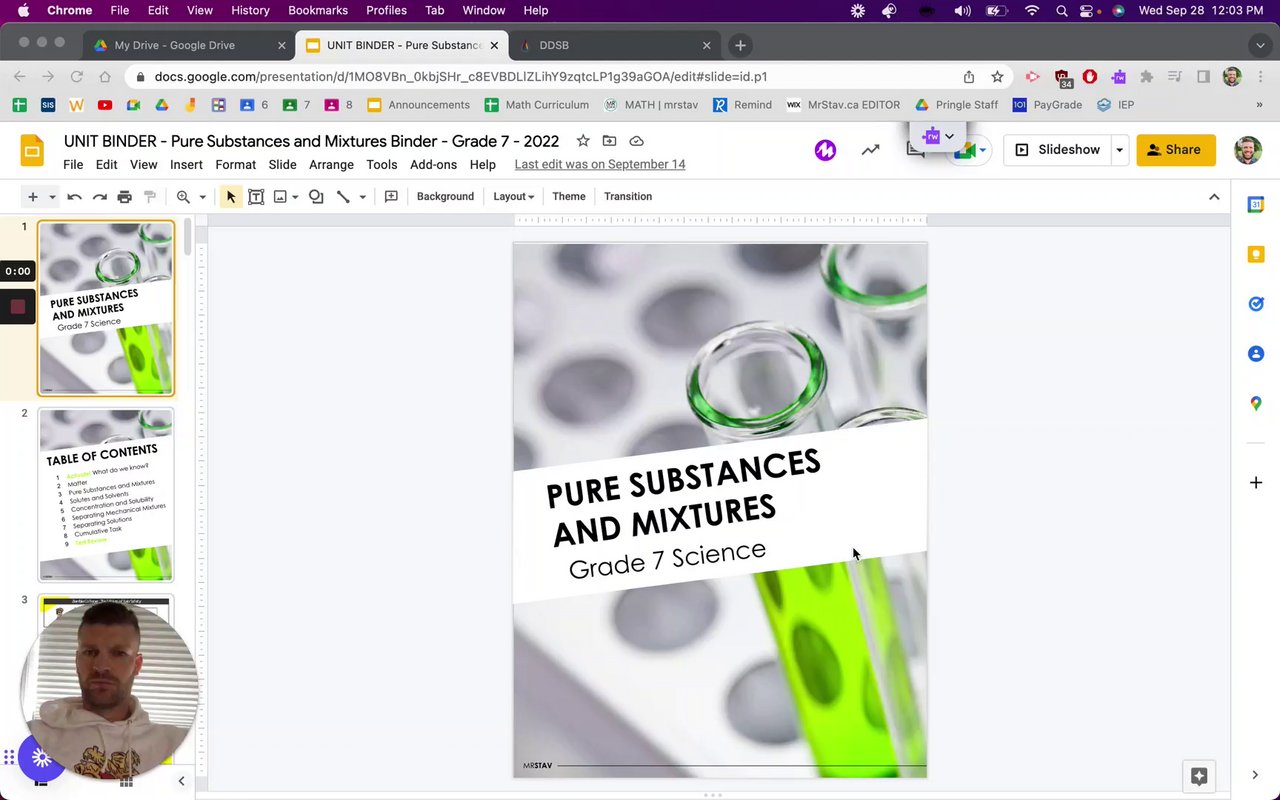Open the Announcements bookmark
This screenshot has height=800, width=1280.
(x=419, y=105)
